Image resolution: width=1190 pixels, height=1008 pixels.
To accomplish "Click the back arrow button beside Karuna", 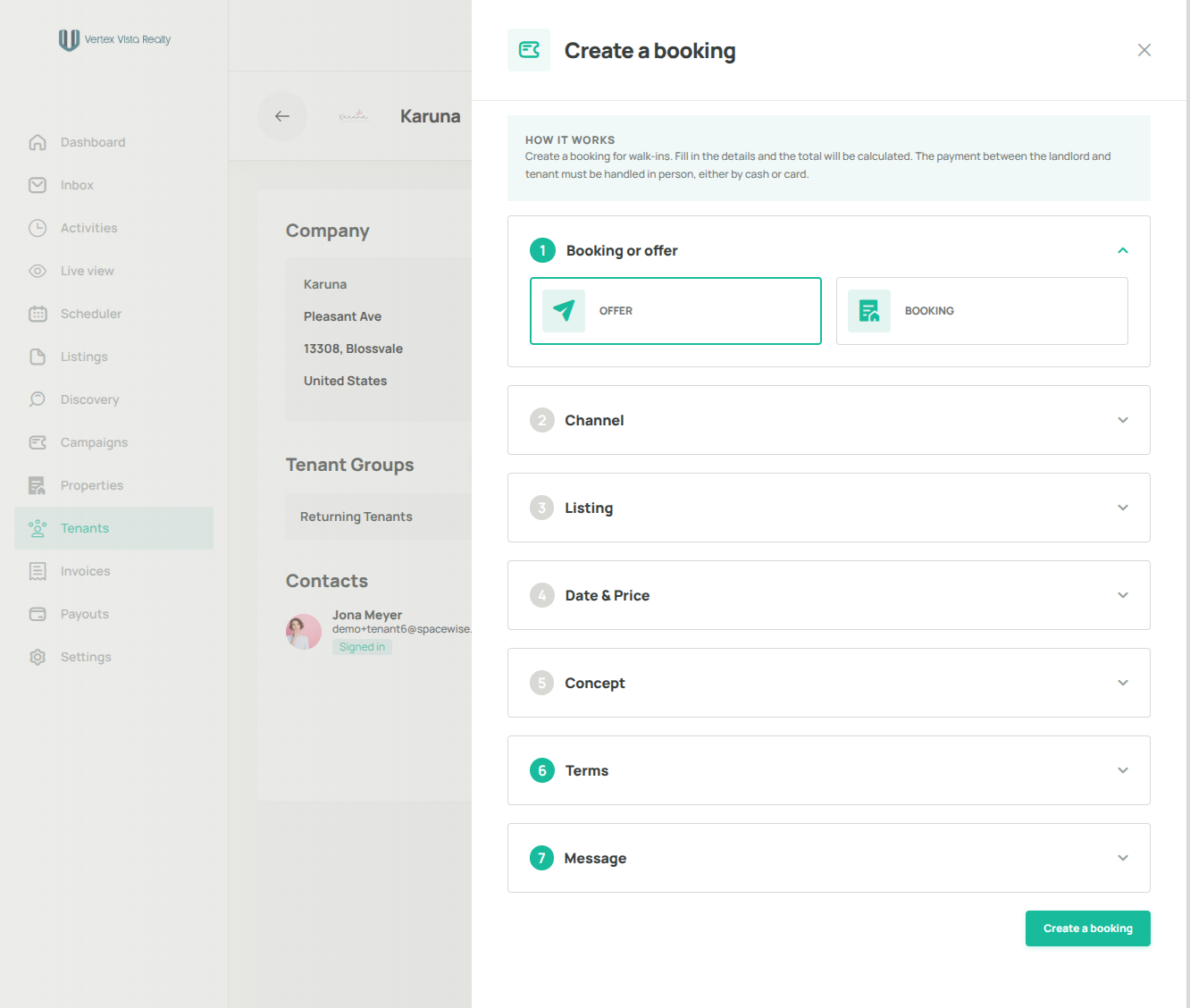I will click(x=282, y=116).
